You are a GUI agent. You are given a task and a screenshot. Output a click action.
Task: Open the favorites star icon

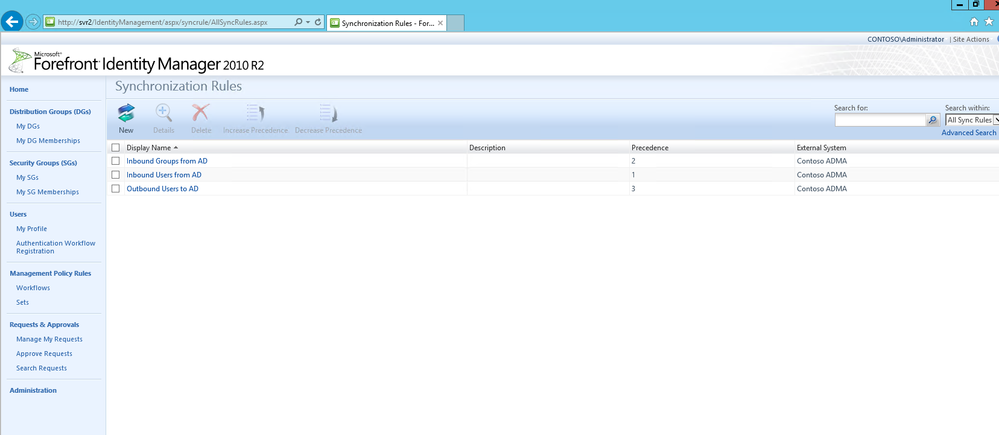[x=988, y=22]
